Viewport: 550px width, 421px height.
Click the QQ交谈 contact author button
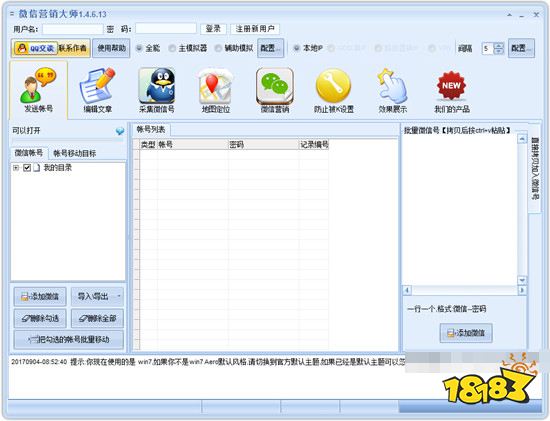pyautogui.click(x=35, y=48)
